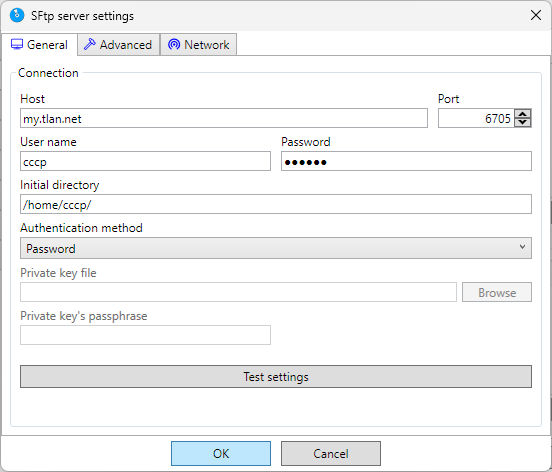Click Browse for private key file
The height and width of the screenshot is (472, 552).
coord(497,292)
